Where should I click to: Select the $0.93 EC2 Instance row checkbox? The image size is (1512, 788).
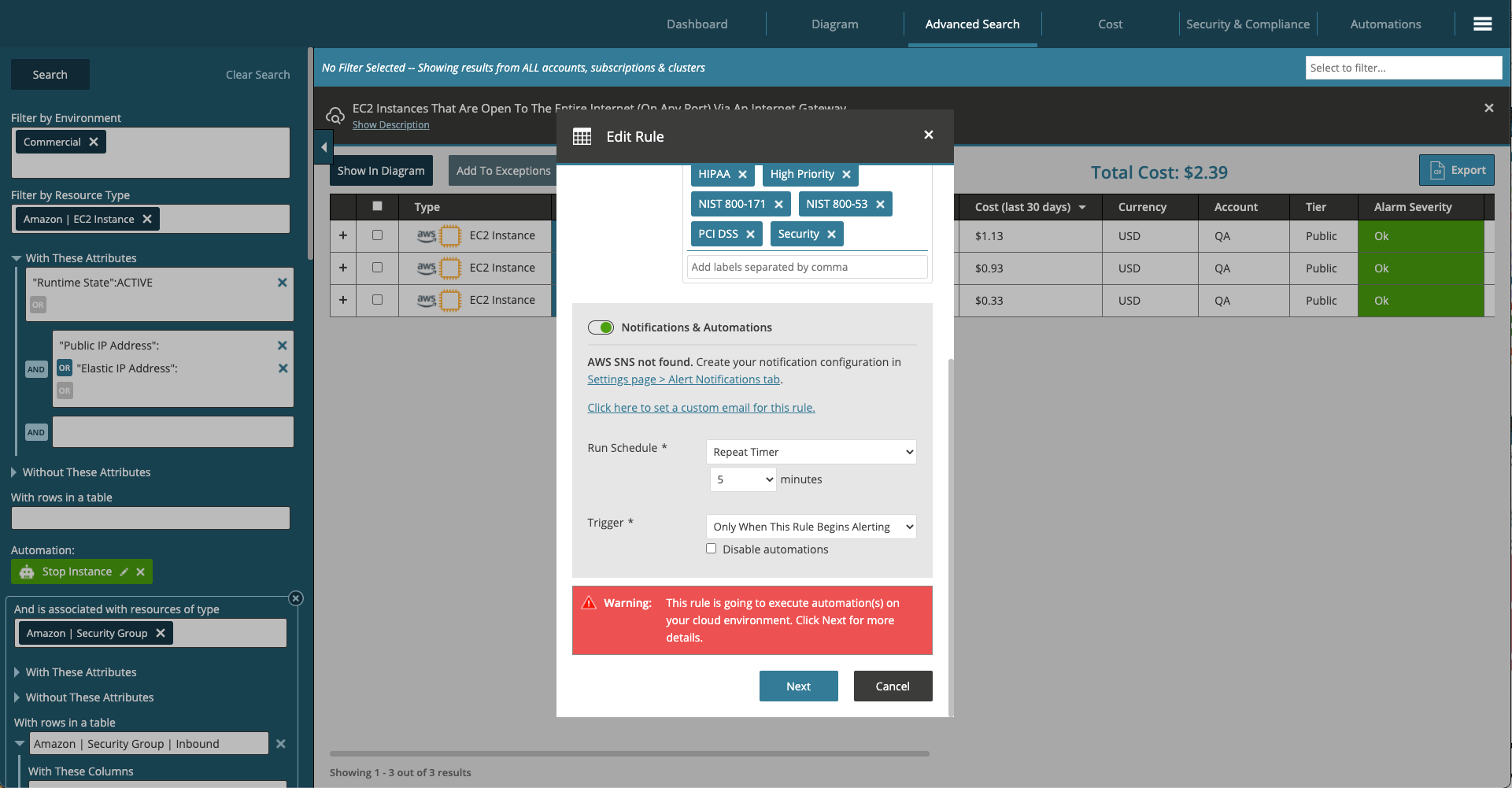click(378, 268)
